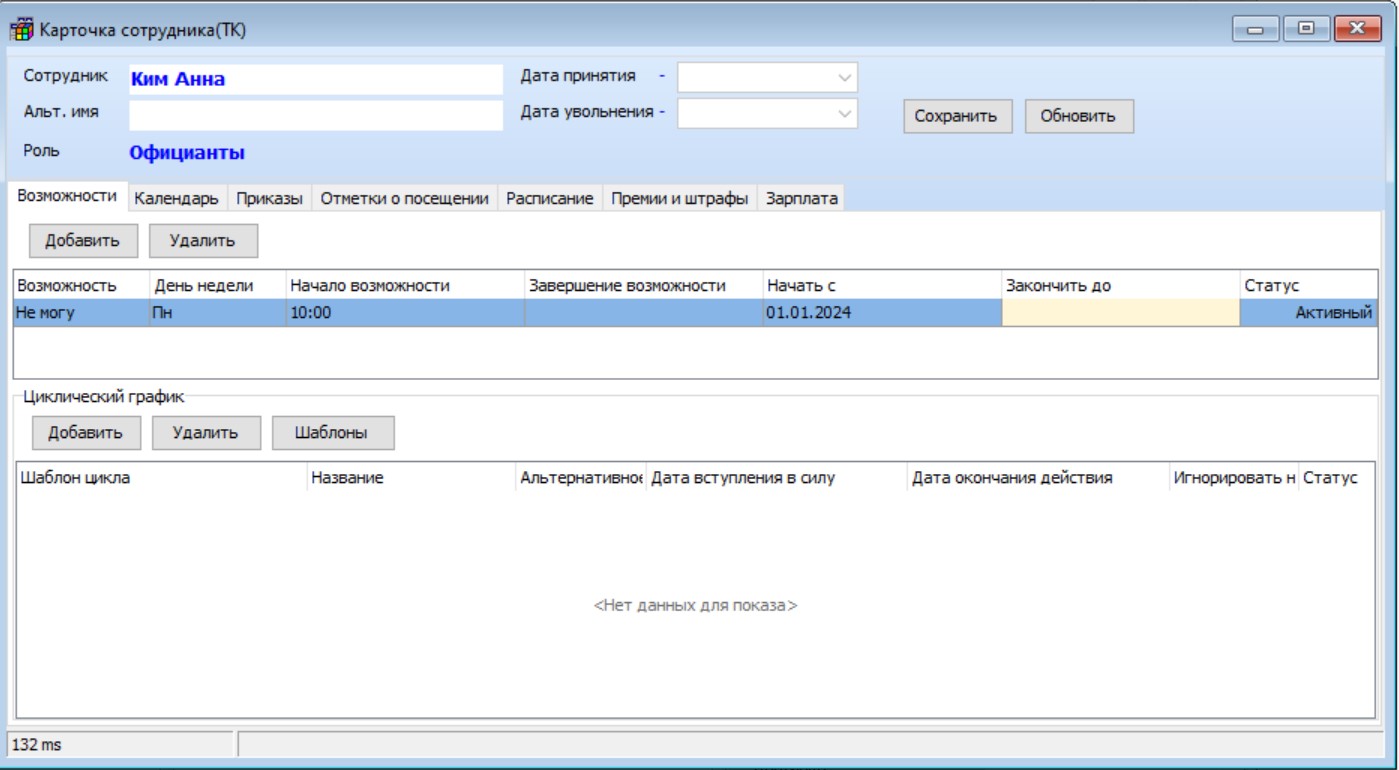This screenshot has height=770, width=1399.
Task: Click the День недели column header
Action: 217,286
